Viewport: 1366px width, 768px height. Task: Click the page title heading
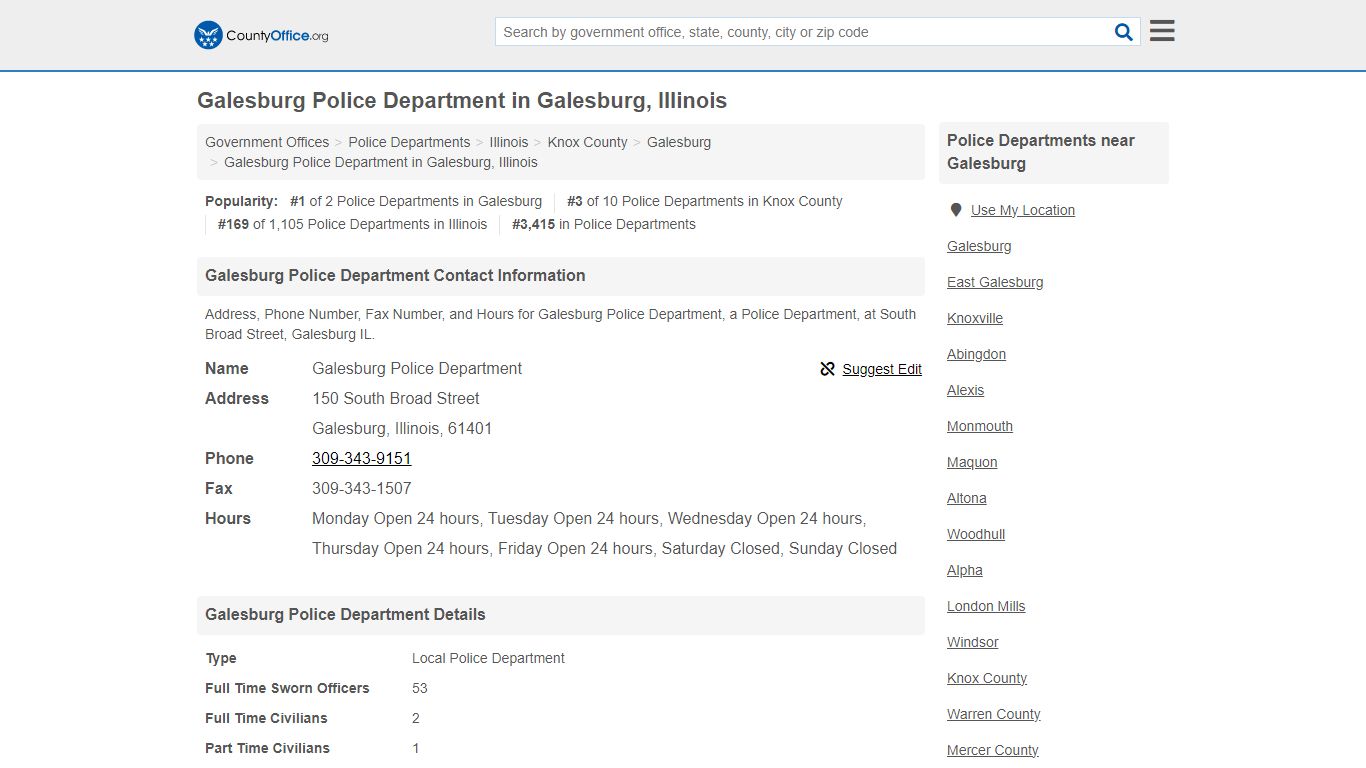[x=462, y=101]
